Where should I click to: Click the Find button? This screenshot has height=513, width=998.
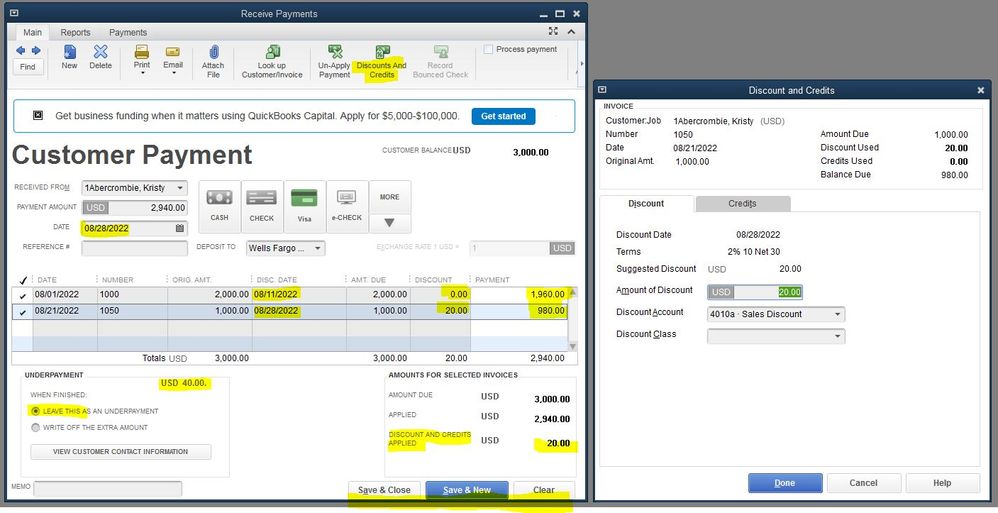[28, 67]
